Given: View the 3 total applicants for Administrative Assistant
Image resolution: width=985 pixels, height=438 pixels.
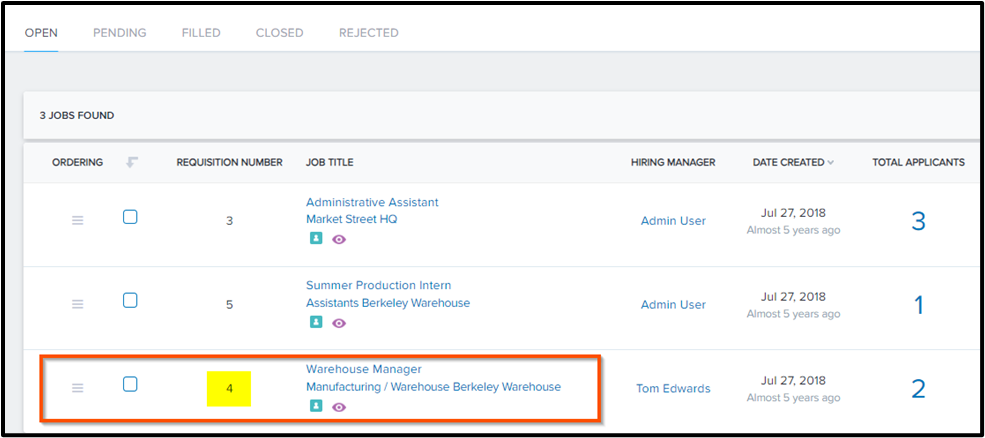Looking at the screenshot, I should pyautogui.click(x=918, y=221).
